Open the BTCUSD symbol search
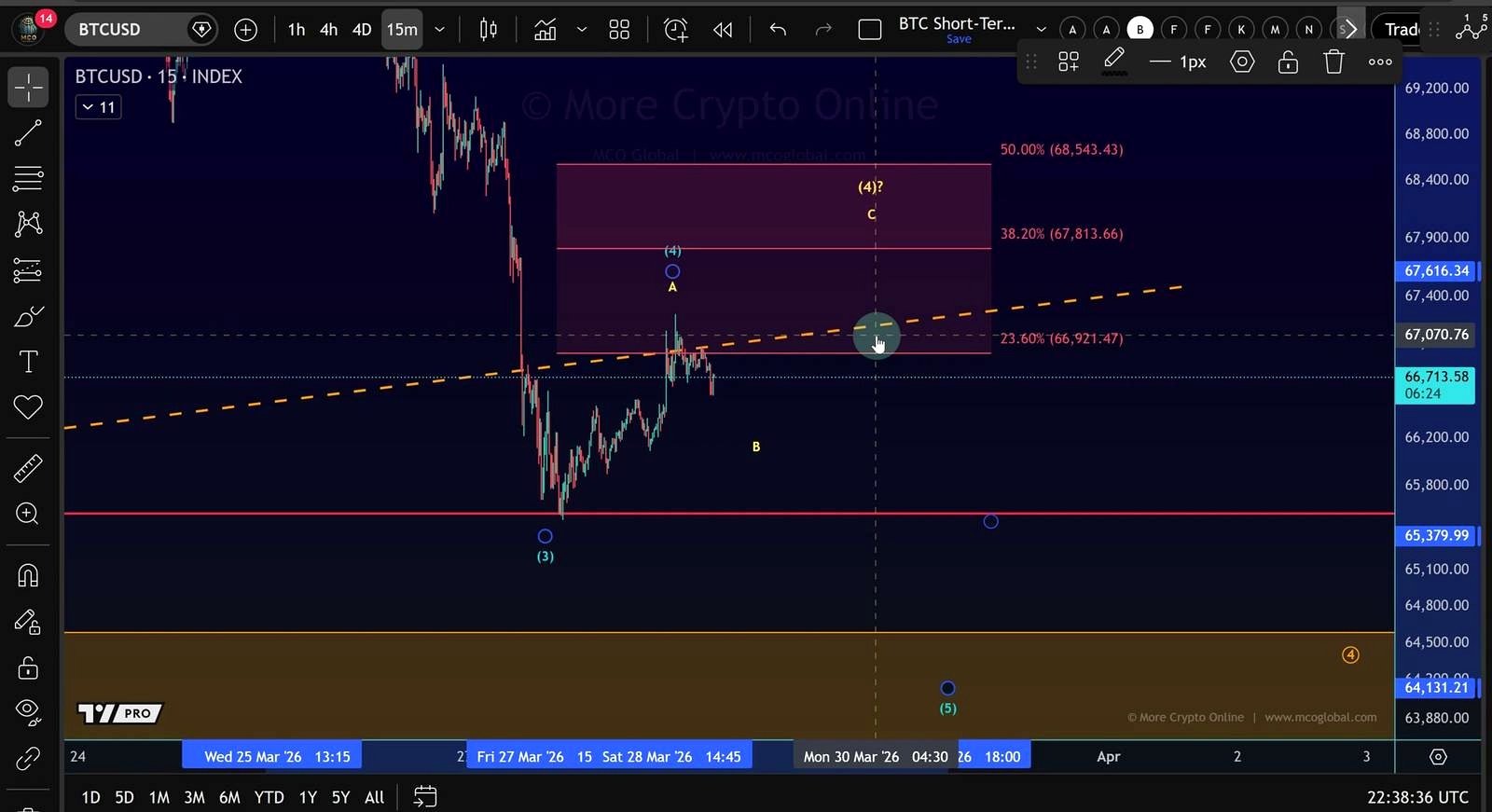This screenshot has height=812, width=1492. pos(109,30)
